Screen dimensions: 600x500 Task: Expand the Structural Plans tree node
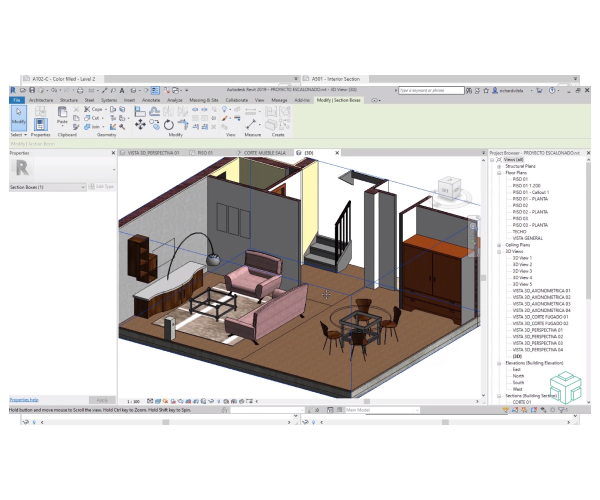click(499, 166)
